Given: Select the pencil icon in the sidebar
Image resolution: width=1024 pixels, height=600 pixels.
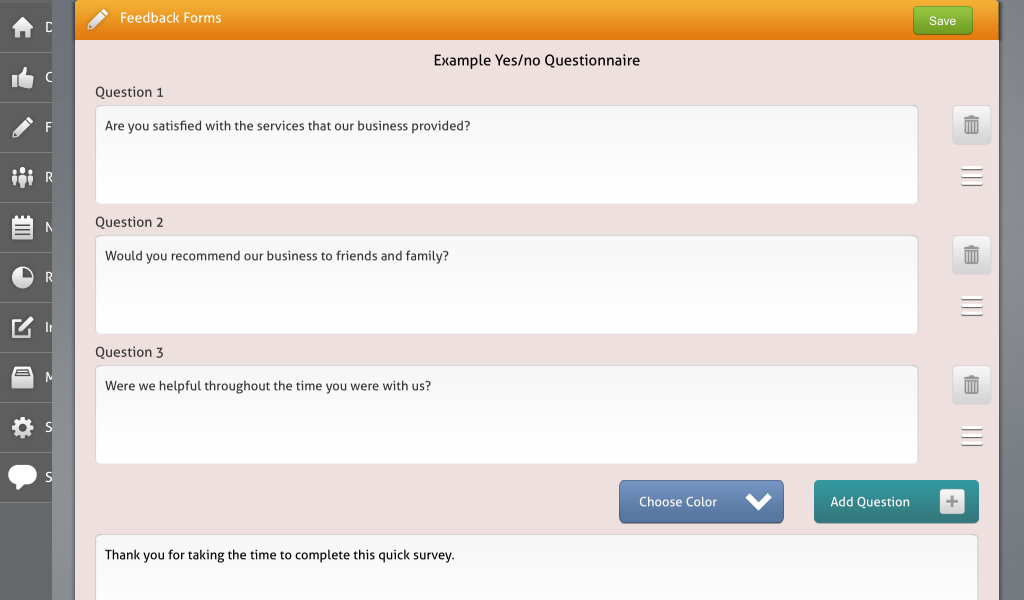Looking at the screenshot, I should click(22, 127).
